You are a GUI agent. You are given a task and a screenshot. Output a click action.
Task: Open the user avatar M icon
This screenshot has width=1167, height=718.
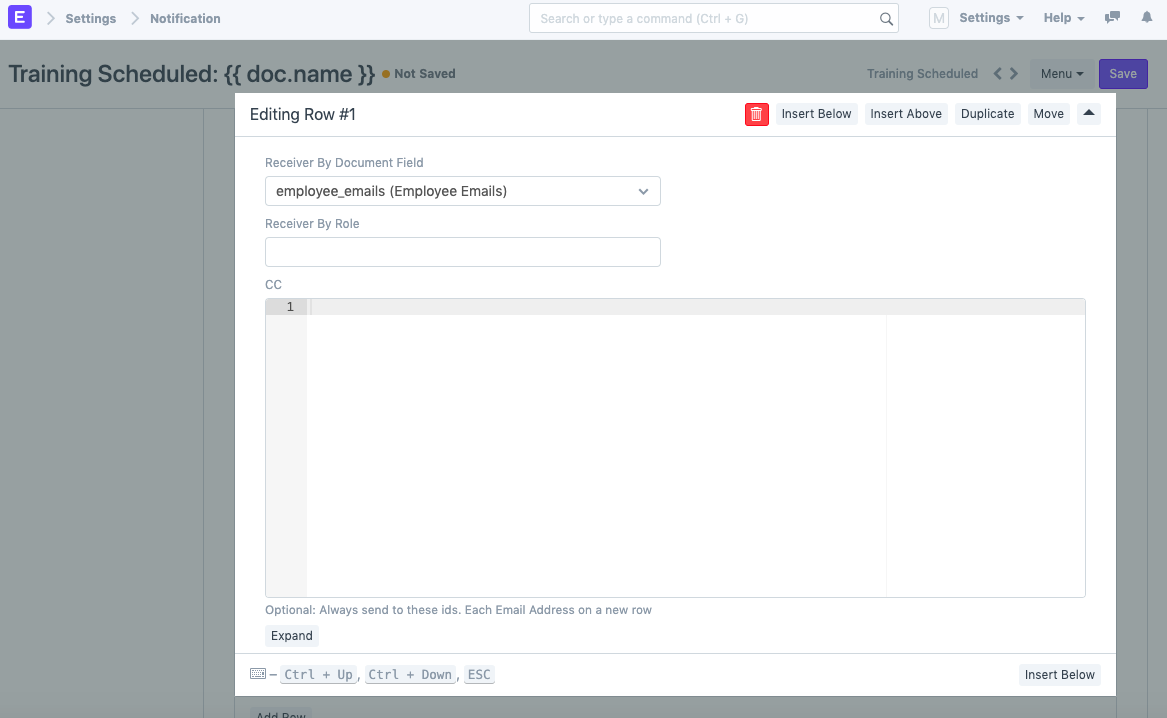[x=939, y=18]
